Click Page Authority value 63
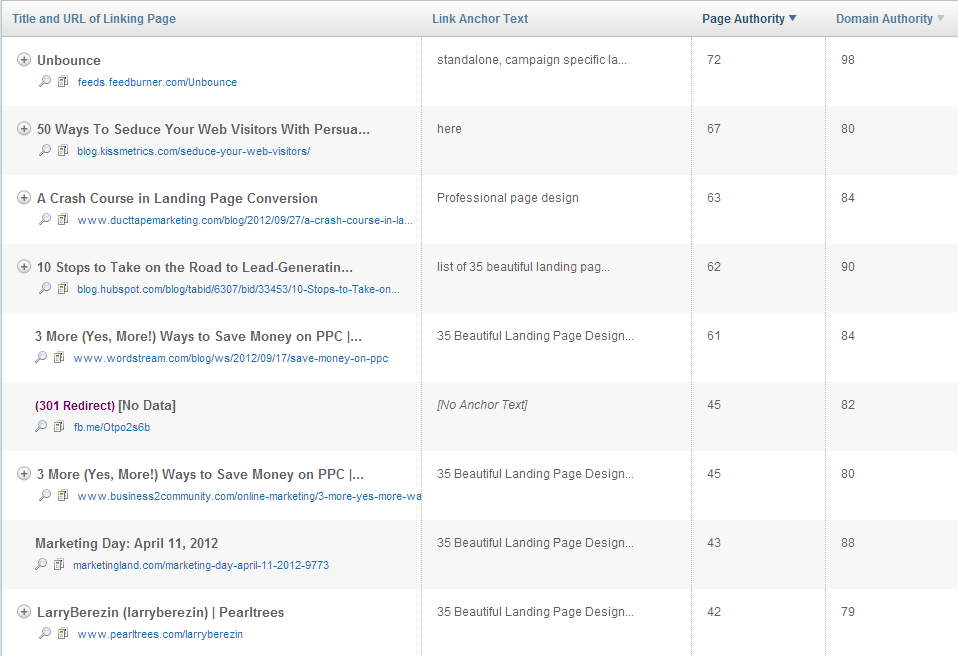Screen dimensions: 958x656 click(x=714, y=198)
